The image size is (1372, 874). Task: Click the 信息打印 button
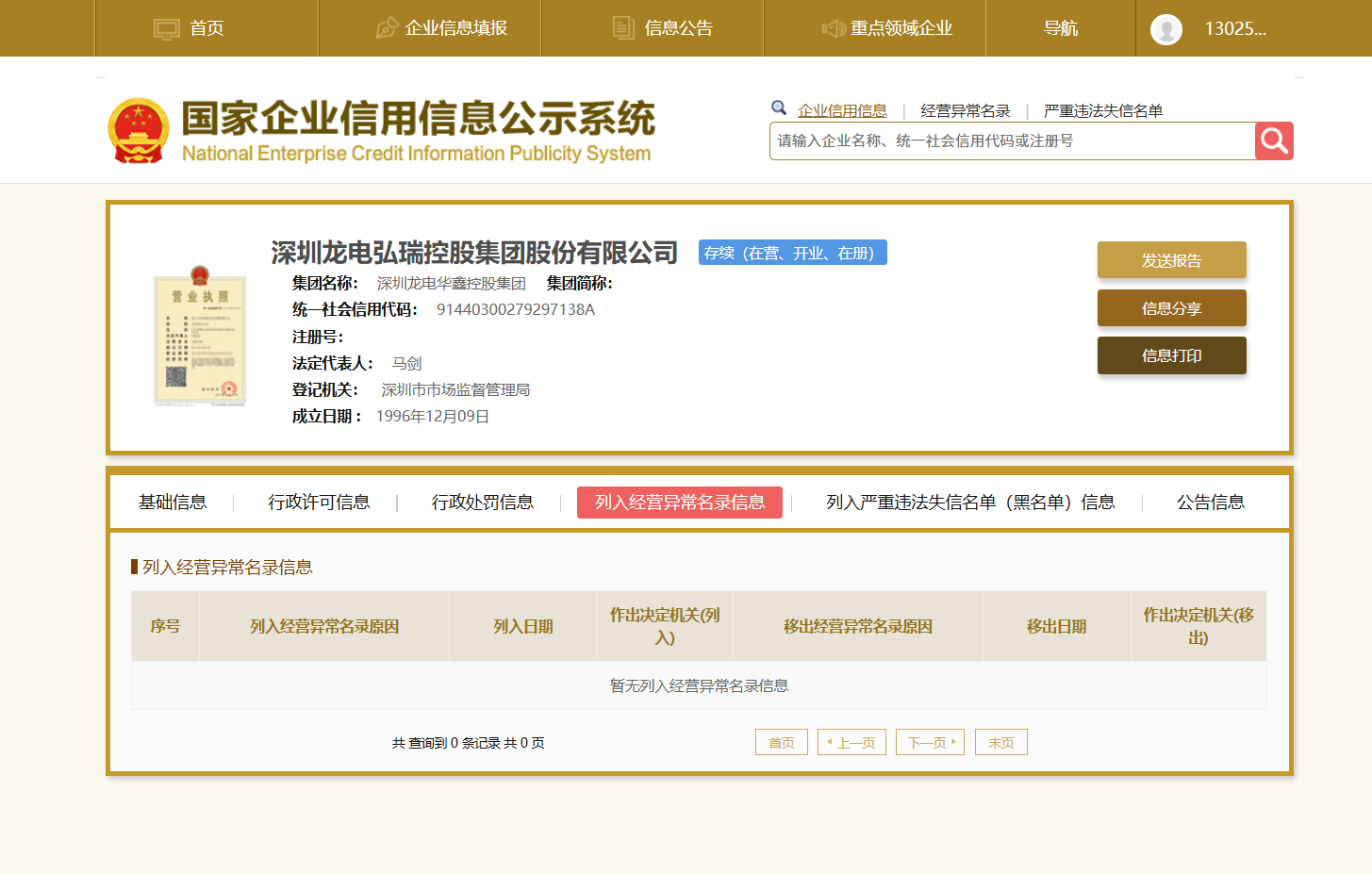point(1171,355)
